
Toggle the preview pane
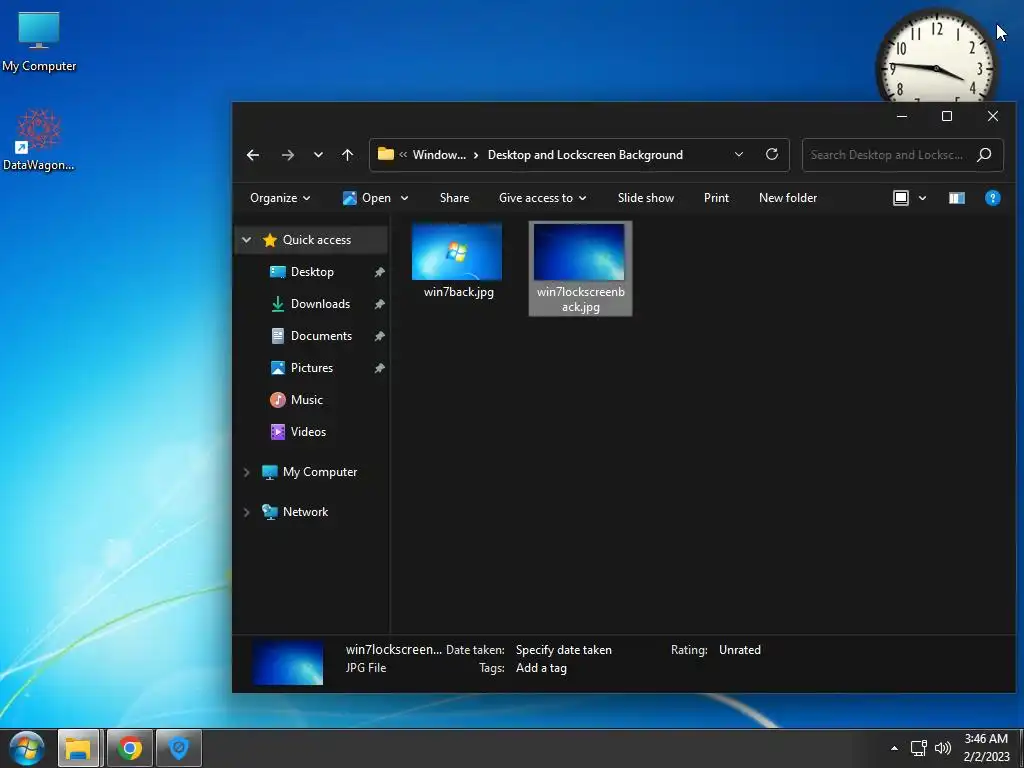957,198
